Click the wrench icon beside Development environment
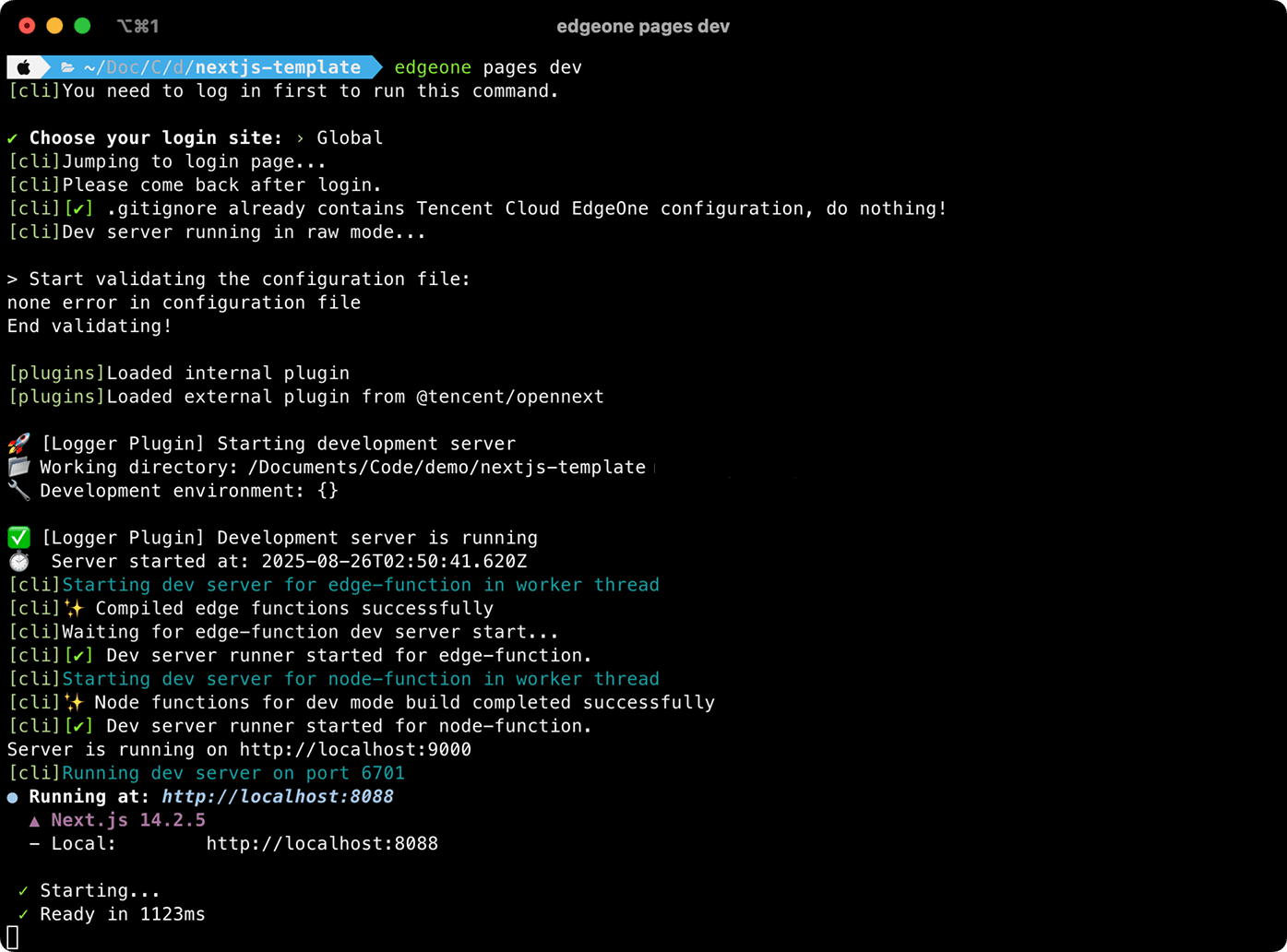 coord(18,491)
